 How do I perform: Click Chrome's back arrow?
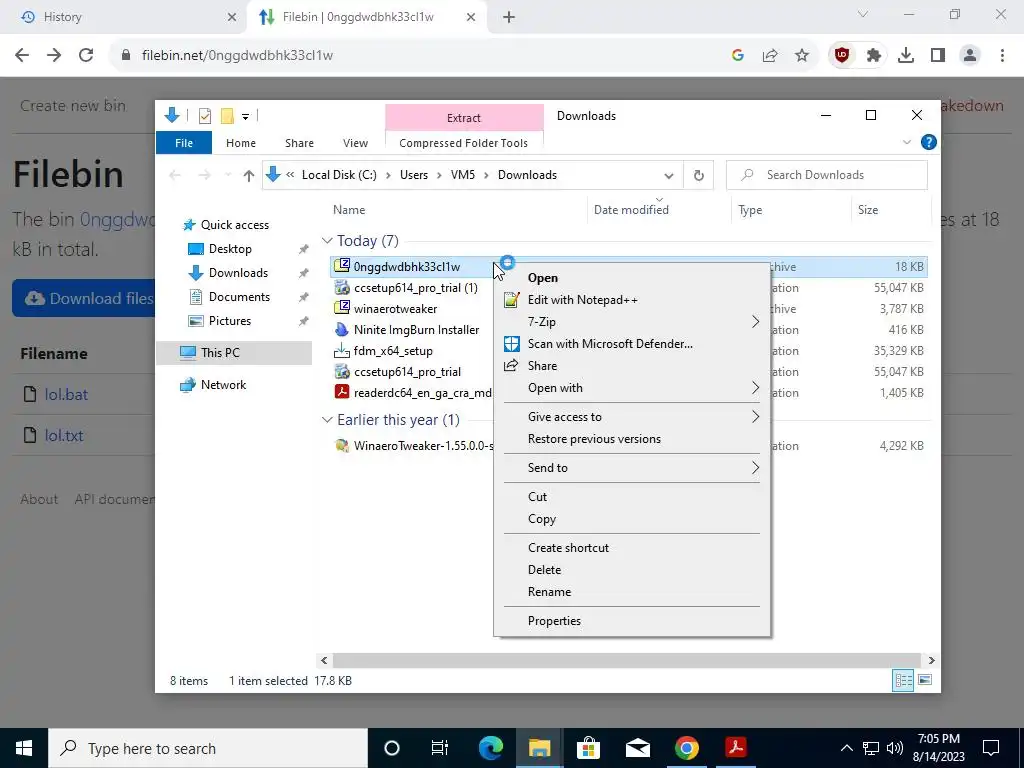click(22, 56)
